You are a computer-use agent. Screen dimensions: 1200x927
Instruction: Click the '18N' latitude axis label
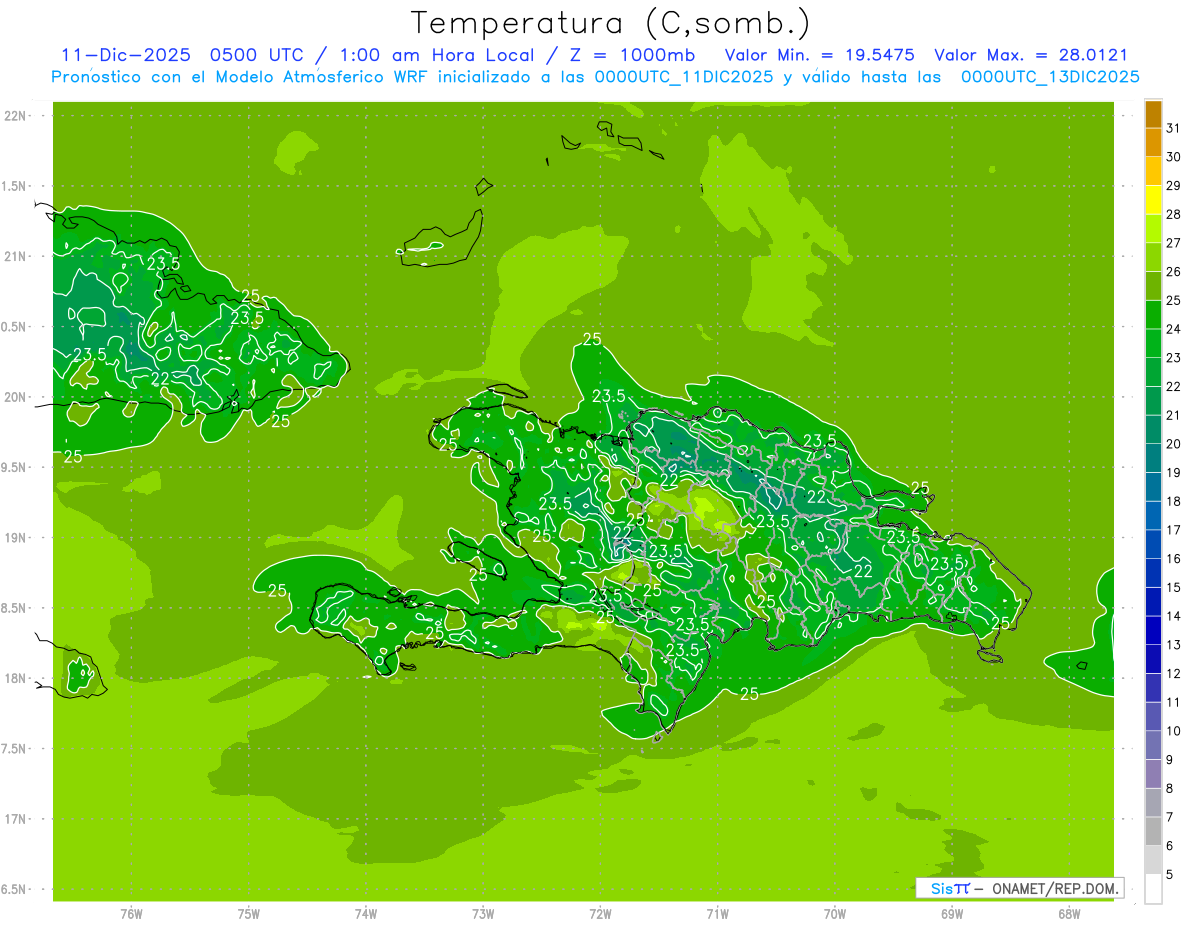pos(15,678)
